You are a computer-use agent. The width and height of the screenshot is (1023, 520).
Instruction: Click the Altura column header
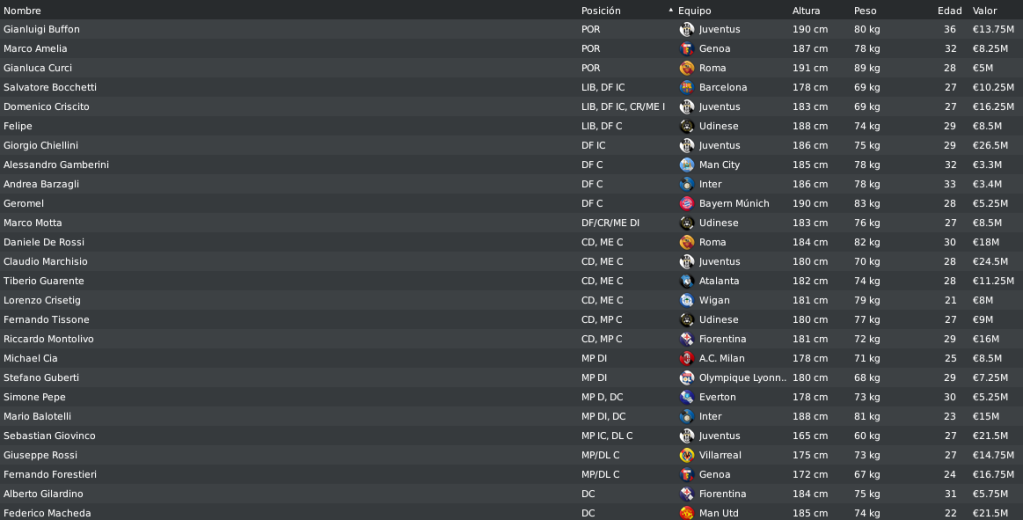point(806,10)
